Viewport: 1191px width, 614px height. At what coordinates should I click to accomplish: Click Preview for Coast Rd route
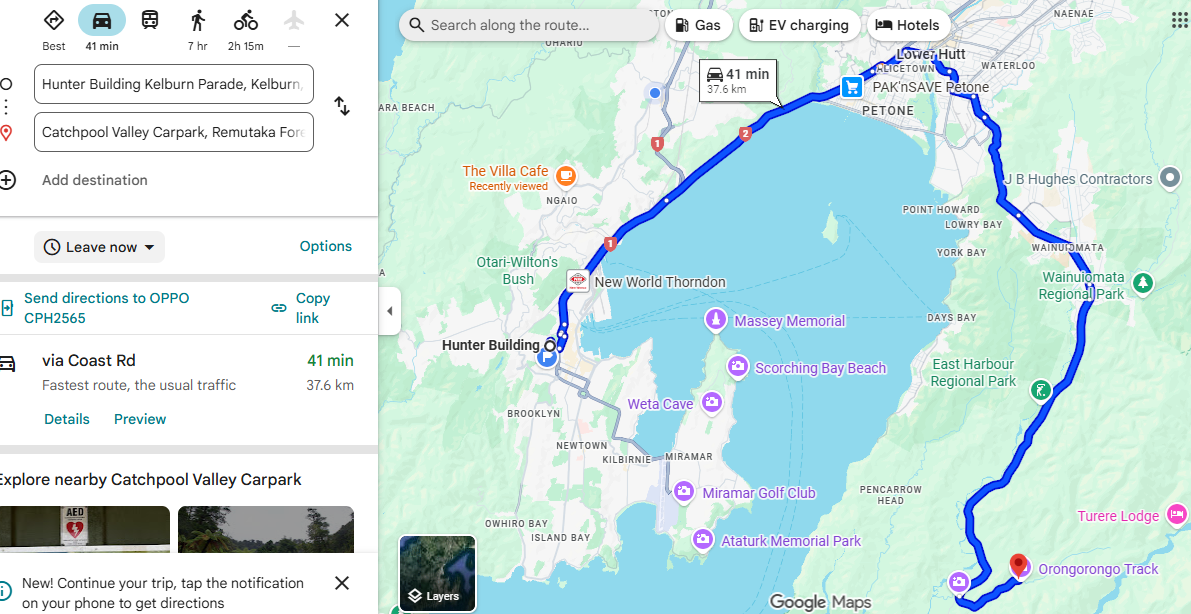click(140, 419)
